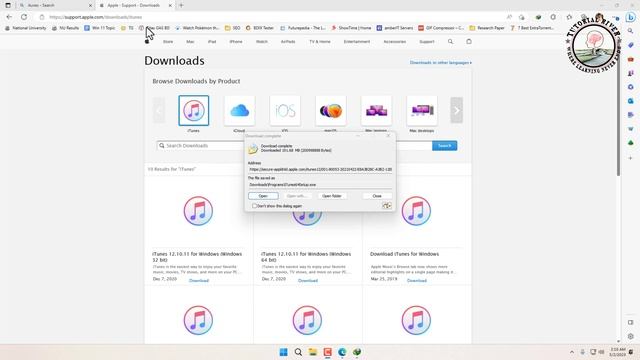
Task: Open Watch in Apple navigation
Action: [x=262, y=42]
